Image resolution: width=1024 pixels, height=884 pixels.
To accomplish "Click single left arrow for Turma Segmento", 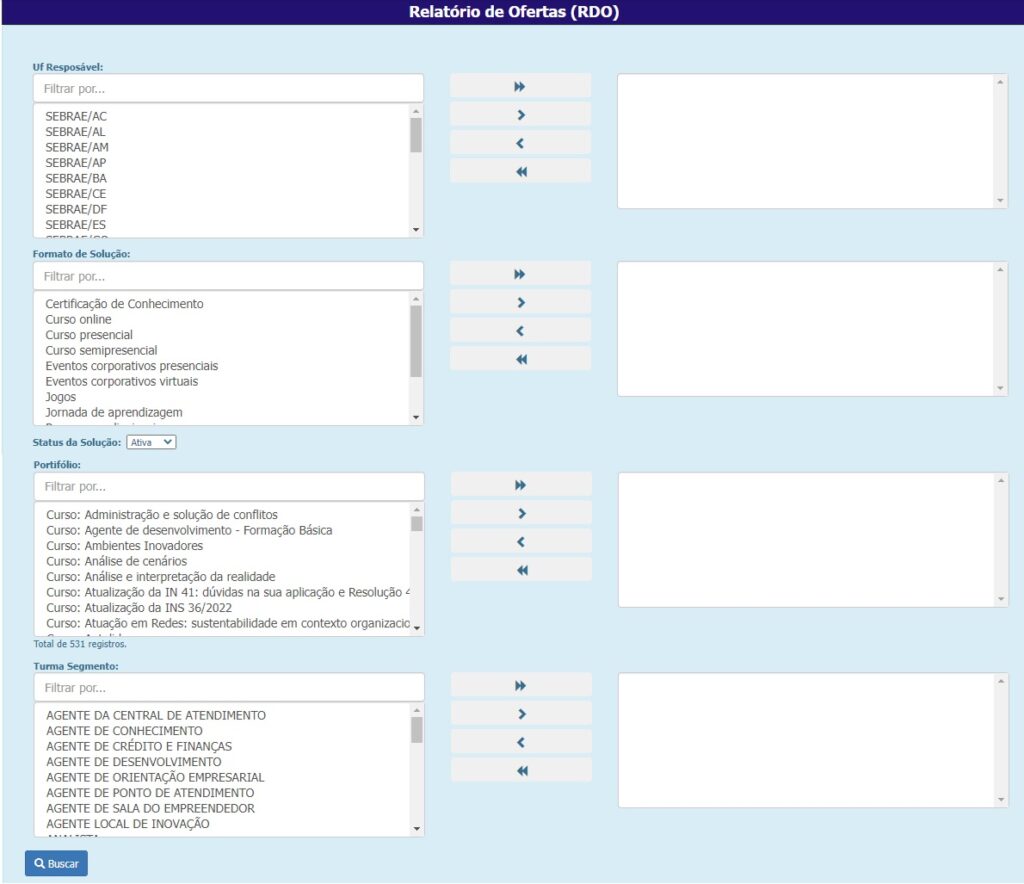I will point(521,742).
